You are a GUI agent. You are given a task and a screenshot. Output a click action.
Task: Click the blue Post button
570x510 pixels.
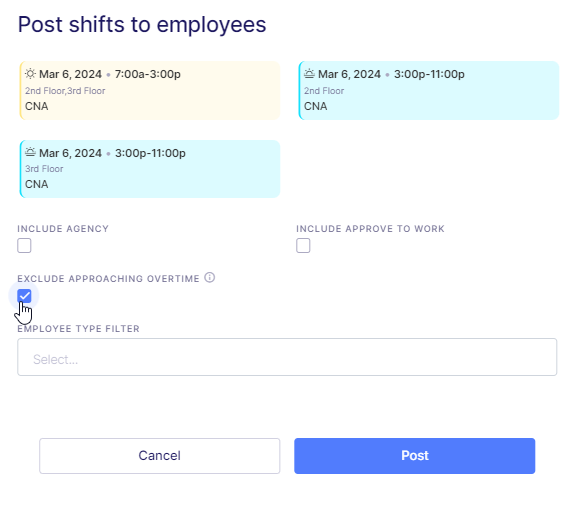click(415, 456)
